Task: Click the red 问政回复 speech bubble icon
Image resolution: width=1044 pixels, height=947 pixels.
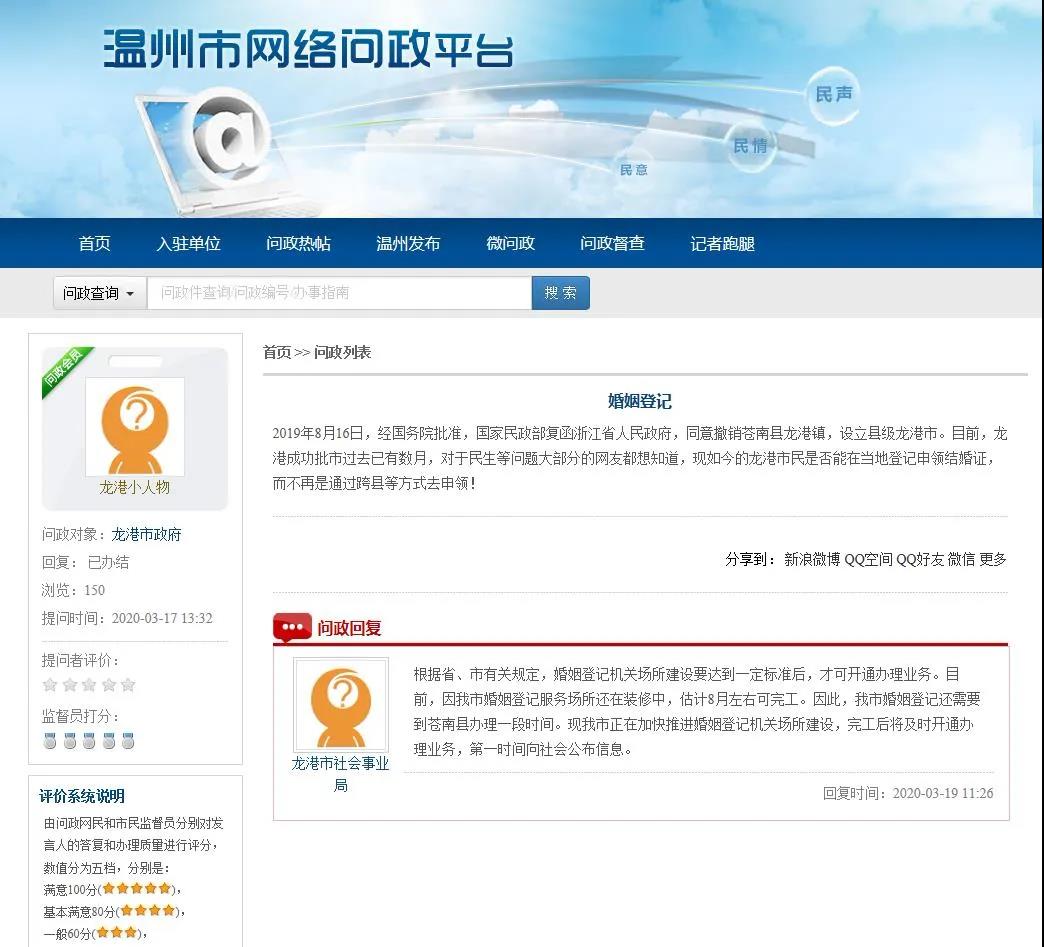Action: tap(292, 628)
